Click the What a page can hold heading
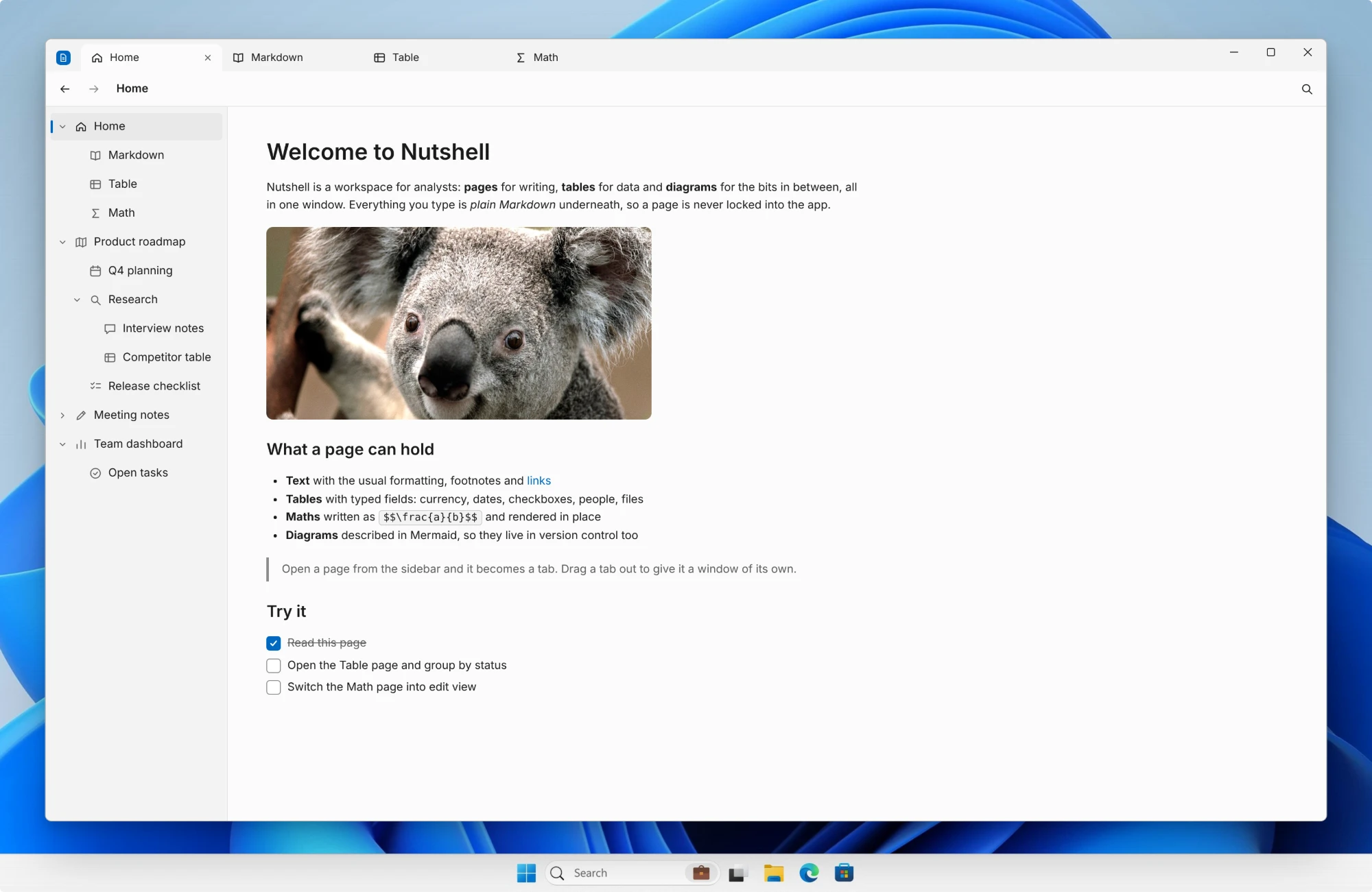The width and height of the screenshot is (1372, 892). [350, 450]
